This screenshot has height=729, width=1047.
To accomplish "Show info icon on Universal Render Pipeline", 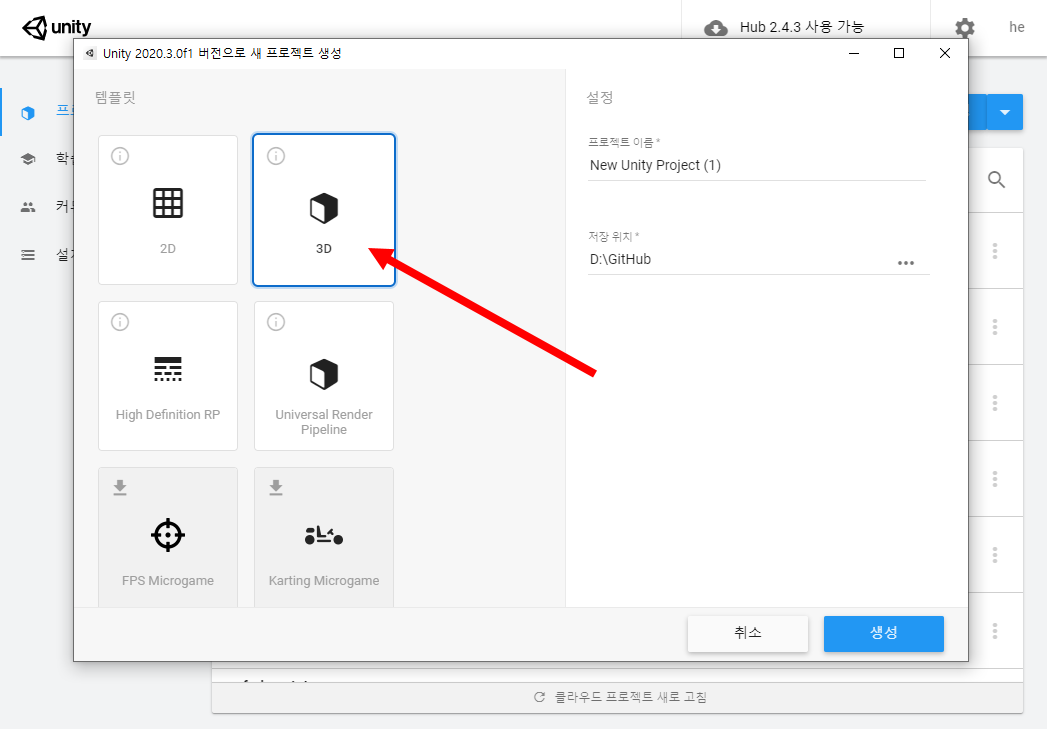I will tap(276, 322).
